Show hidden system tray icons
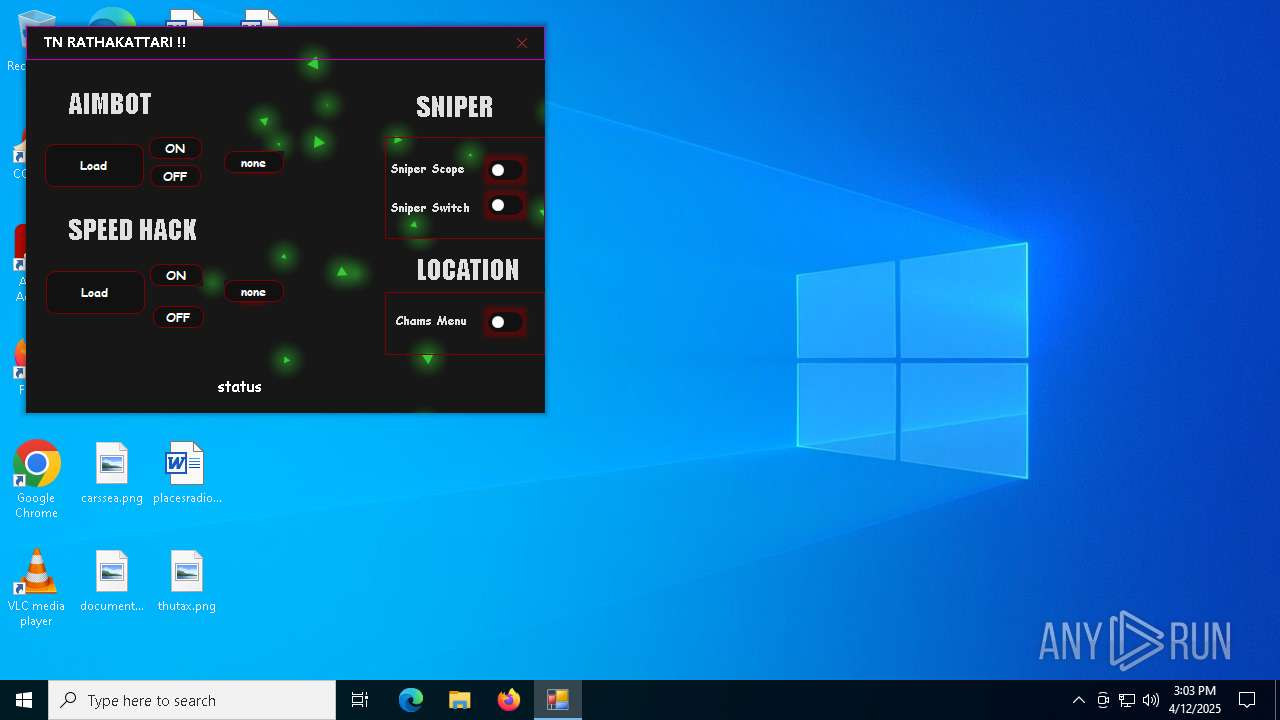This screenshot has height=720, width=1280. [1079, 700]
